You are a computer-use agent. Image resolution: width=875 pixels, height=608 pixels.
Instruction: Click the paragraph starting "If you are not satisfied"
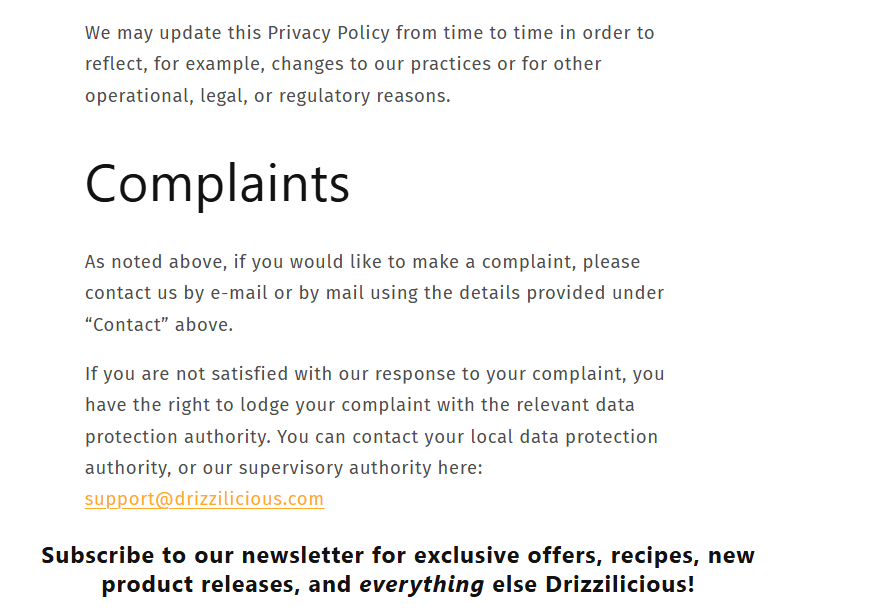(x=374, y=421)
